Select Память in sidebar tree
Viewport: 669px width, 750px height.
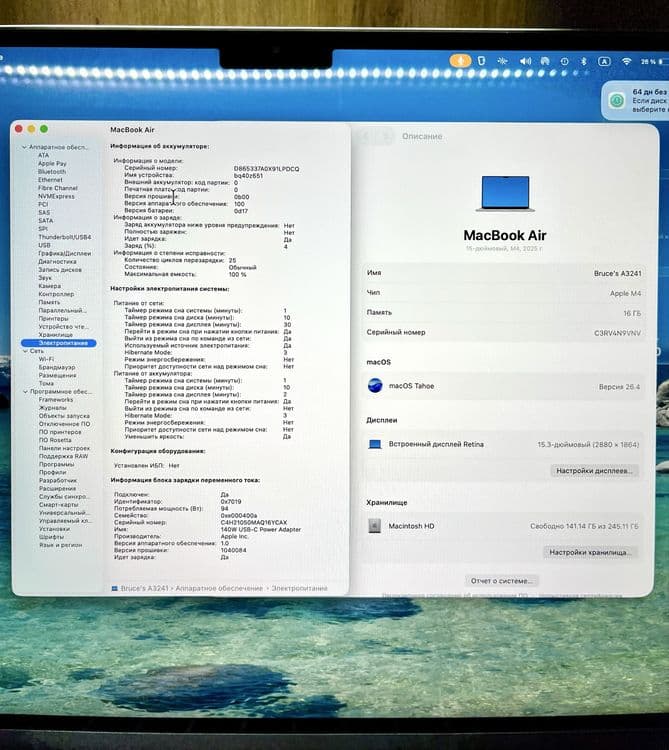click(x=49, y=302)
